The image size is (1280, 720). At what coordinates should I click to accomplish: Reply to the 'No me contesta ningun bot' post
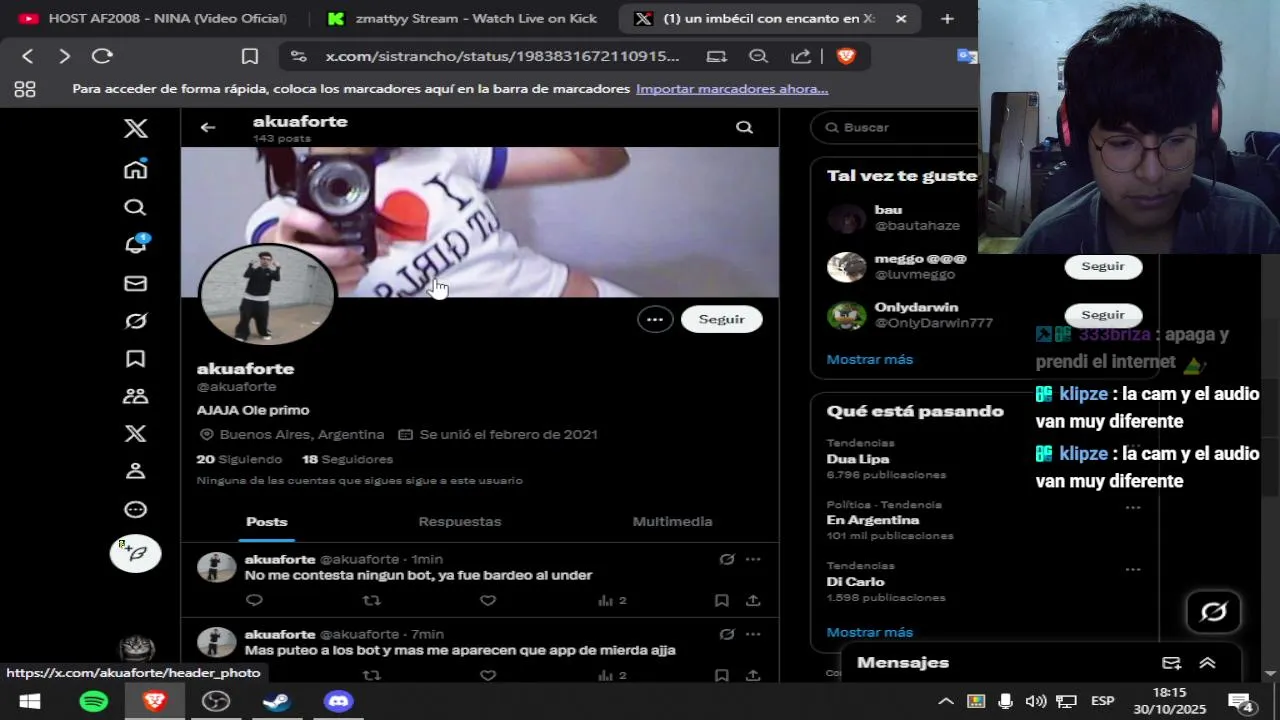click(254, 600)
